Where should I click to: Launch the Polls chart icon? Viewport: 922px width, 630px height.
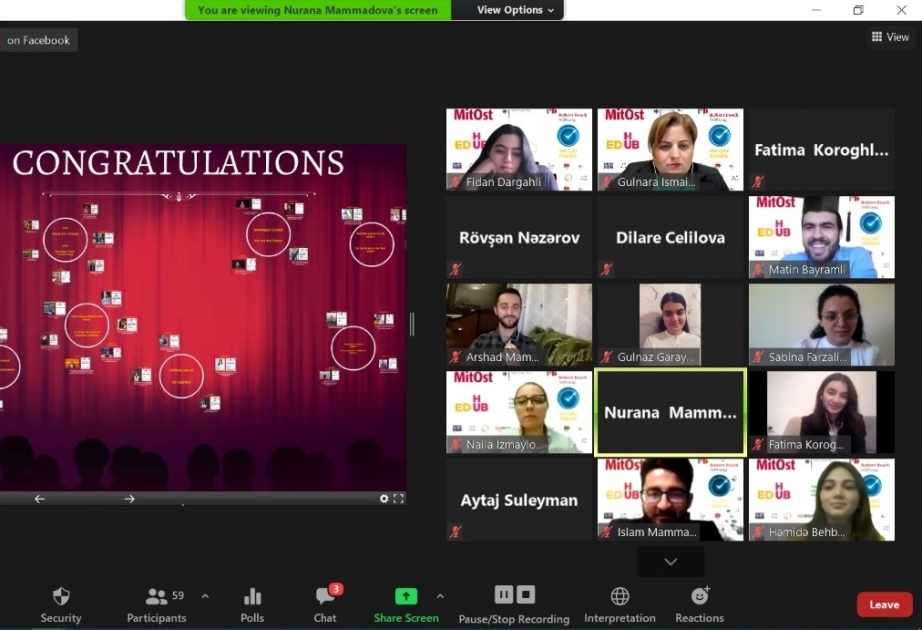[x=252, y=596]
